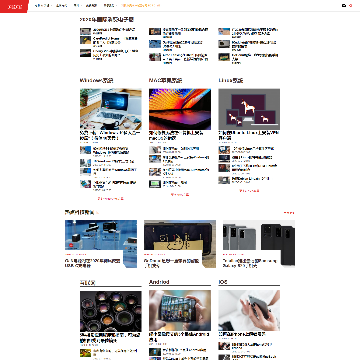360x360 pixels.
Task: Open the iOS hand-holding-phone article image
Action: click(x=249, y=310)
